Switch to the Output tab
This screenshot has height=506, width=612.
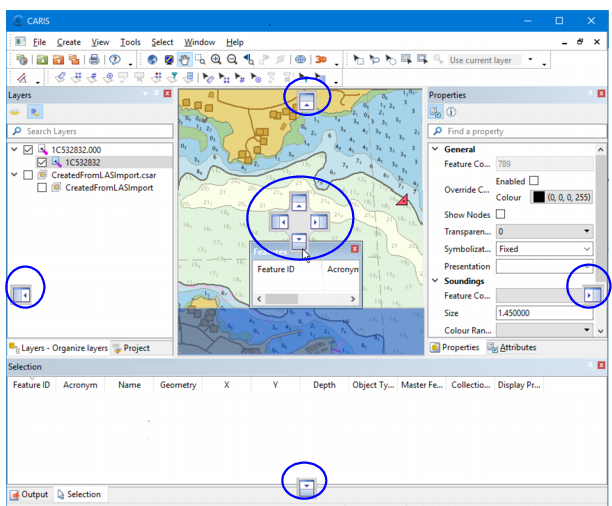[29, 494]
